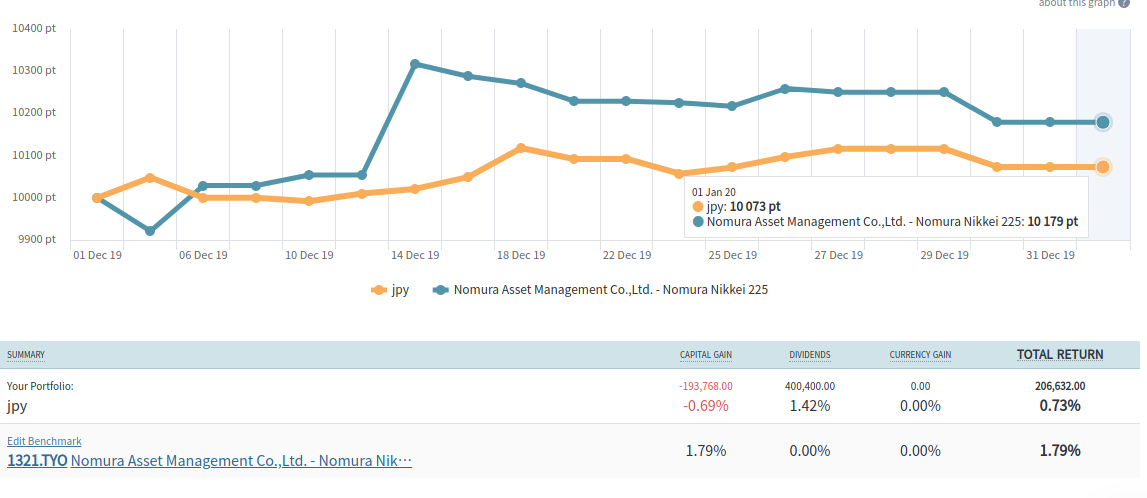Click the highlighted final jpy data point
Screen dimensions: 1147x498
pyautogui.click(x=1102, y=167)
